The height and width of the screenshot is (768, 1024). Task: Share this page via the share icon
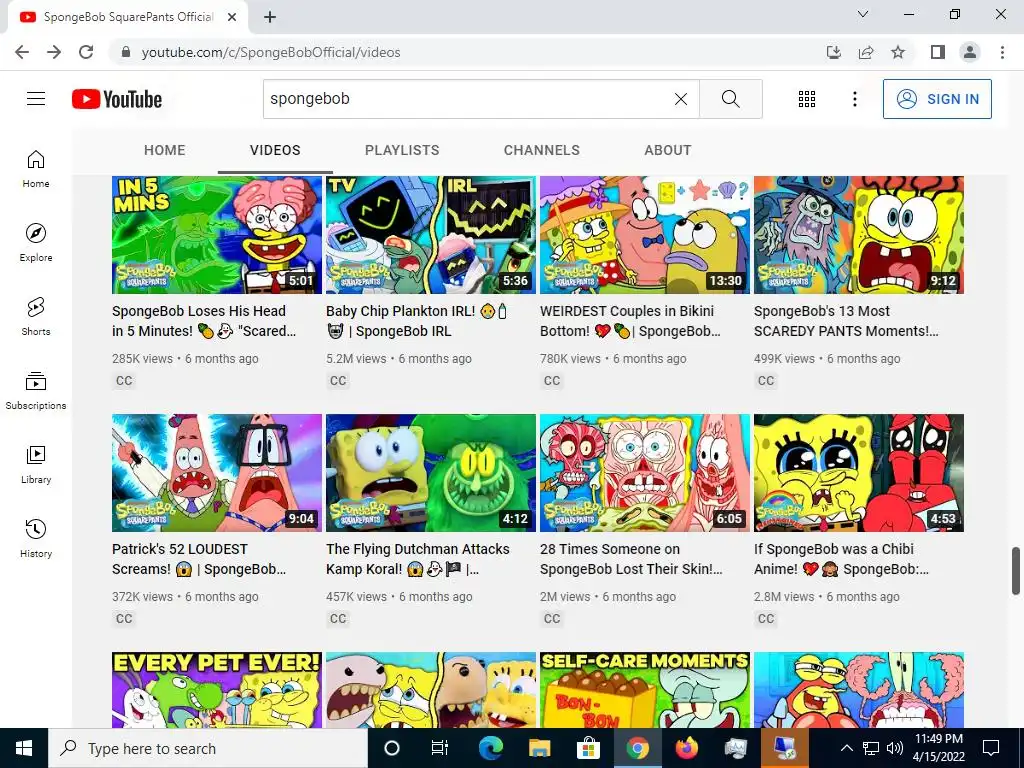point(866,52)
